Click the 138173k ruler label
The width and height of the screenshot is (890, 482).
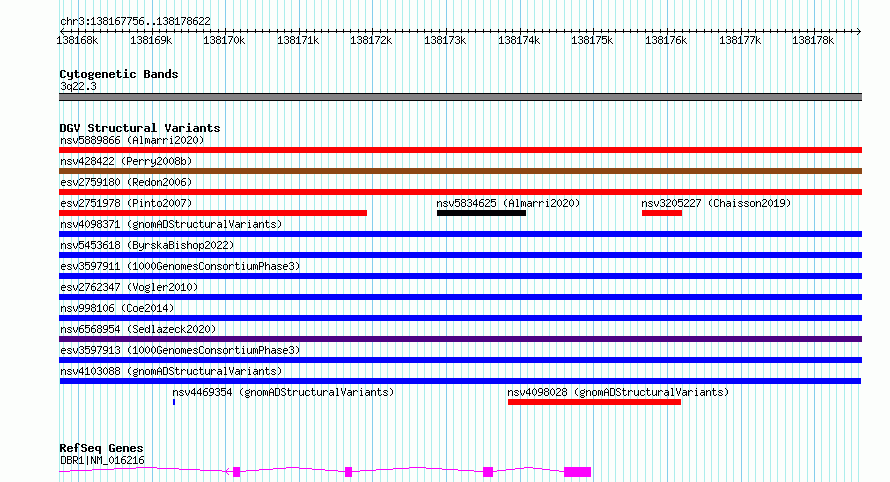pos(445,40)
